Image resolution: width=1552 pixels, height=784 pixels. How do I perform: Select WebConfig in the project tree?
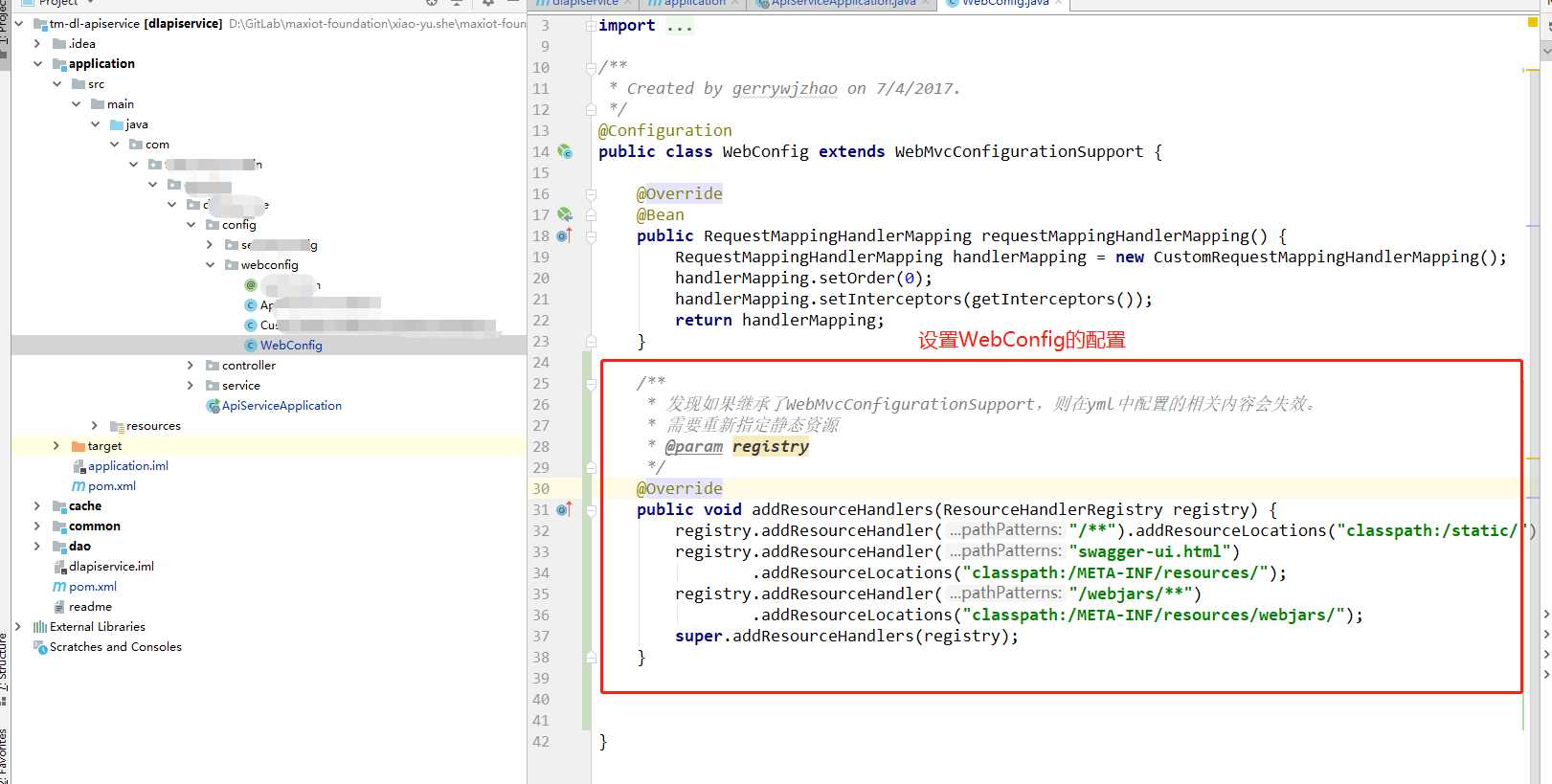[291, 346]
